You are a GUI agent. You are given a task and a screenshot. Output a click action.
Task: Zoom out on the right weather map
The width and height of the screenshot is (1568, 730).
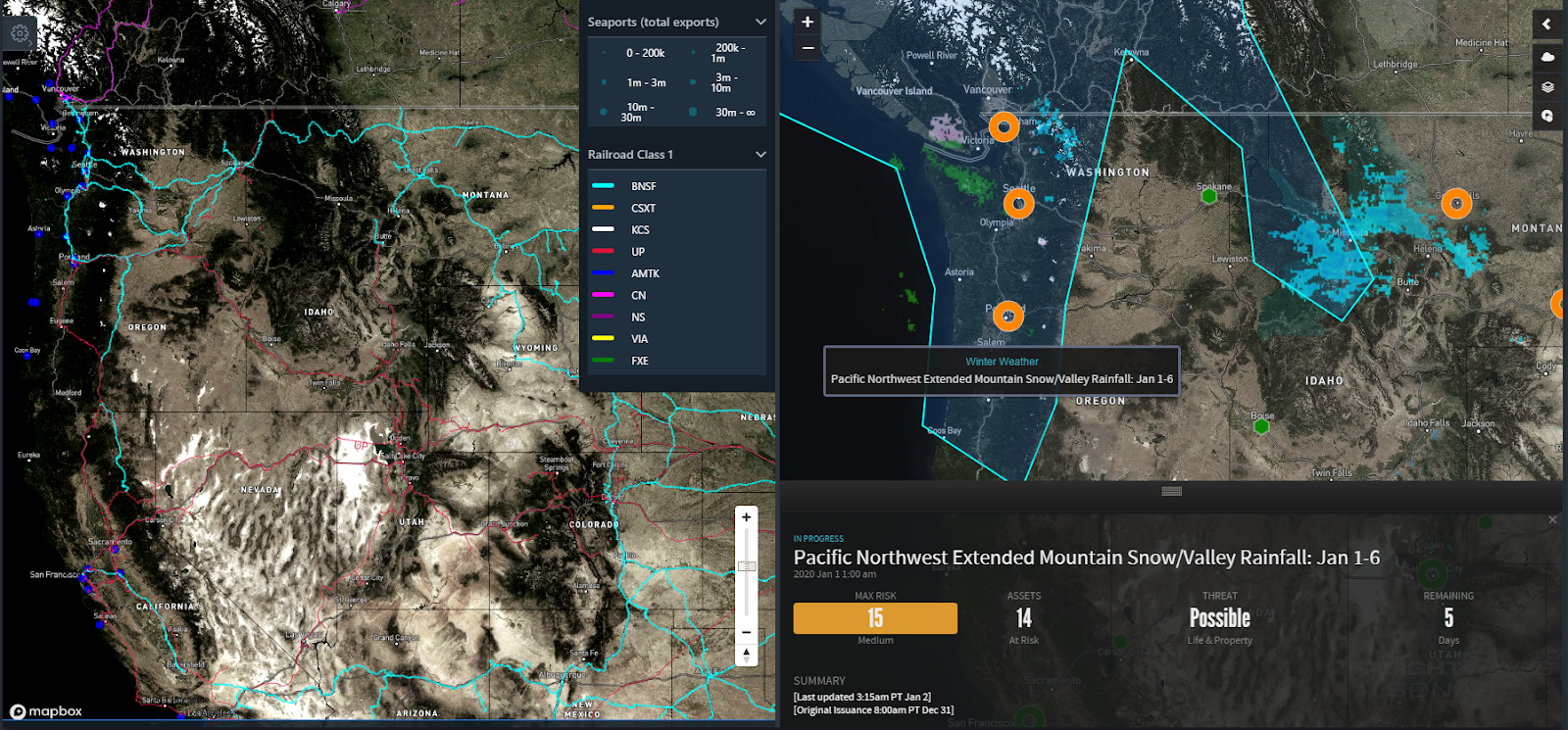[808, 48]
